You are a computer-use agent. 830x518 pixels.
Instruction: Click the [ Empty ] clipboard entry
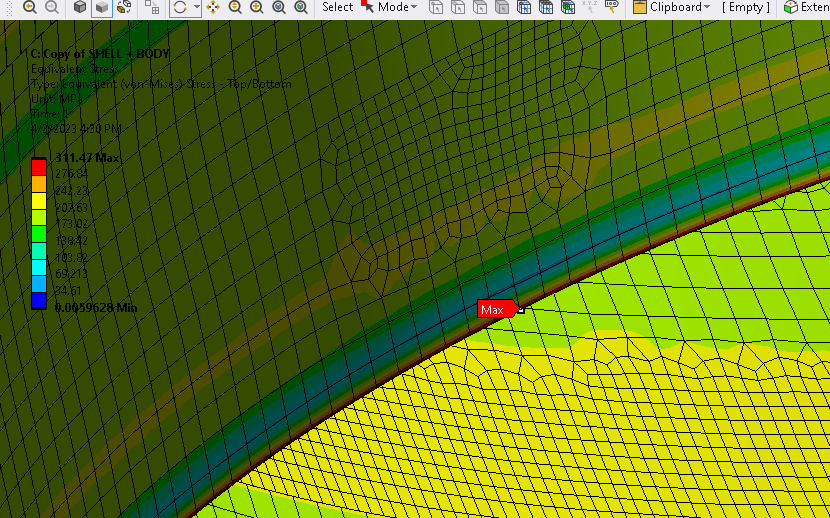pyautogui.click(x=746, y=7)
